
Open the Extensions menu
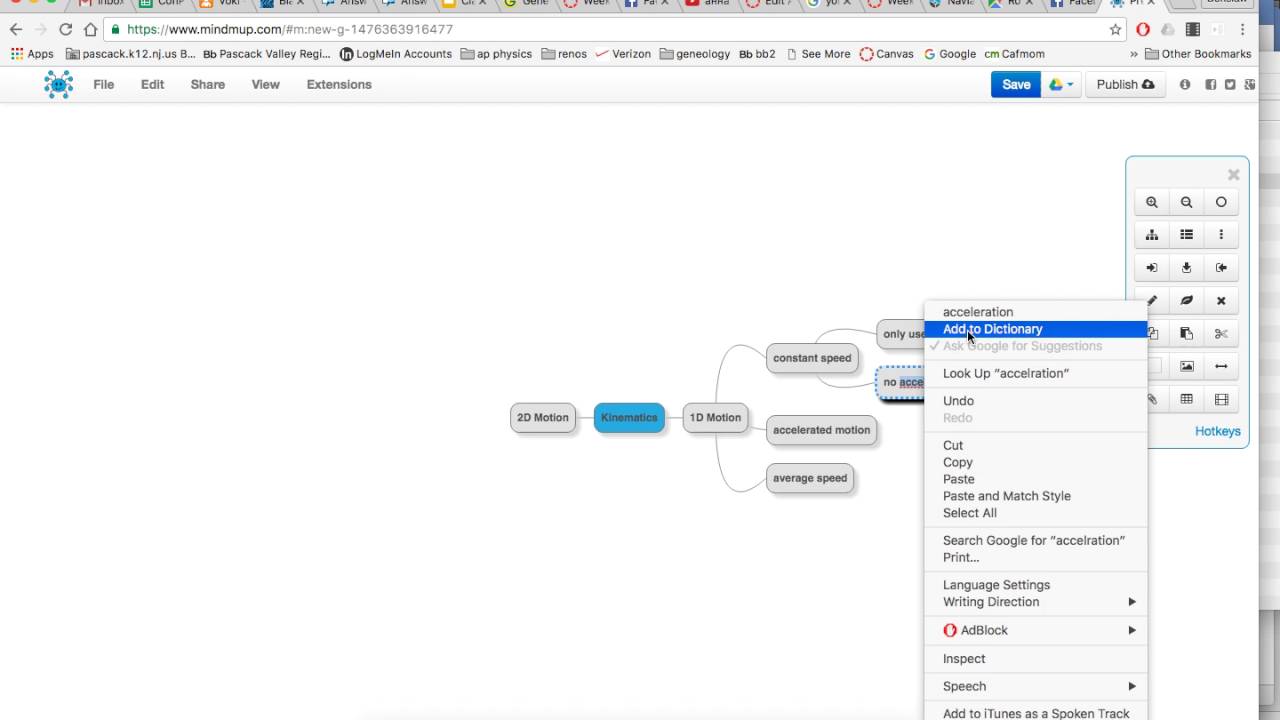pyautogui.click(x=339, y=85)
